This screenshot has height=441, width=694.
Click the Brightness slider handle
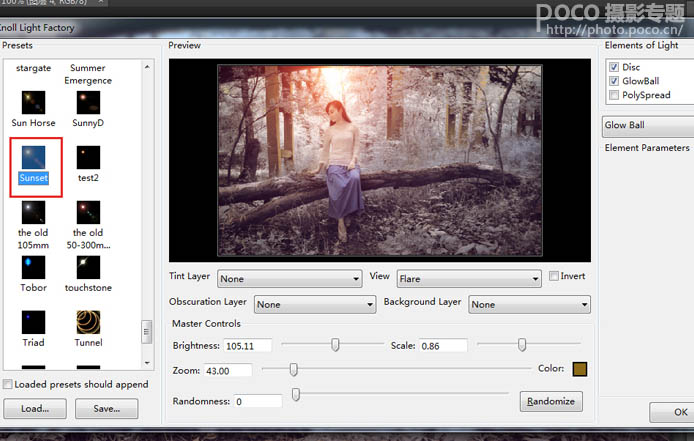[x=335, y=344]
